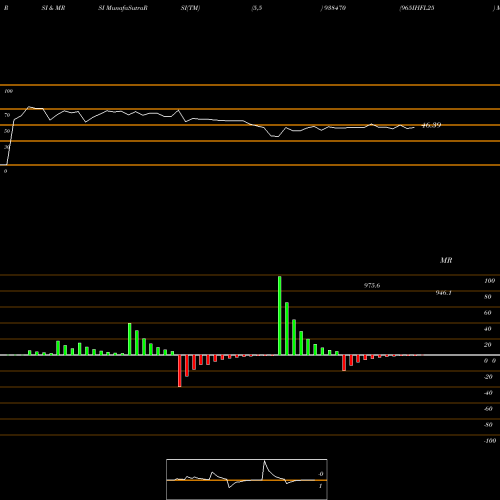The image size is (500, 500).
Task: Click the 946.1 value label
Action: click(x=444, y=293)
